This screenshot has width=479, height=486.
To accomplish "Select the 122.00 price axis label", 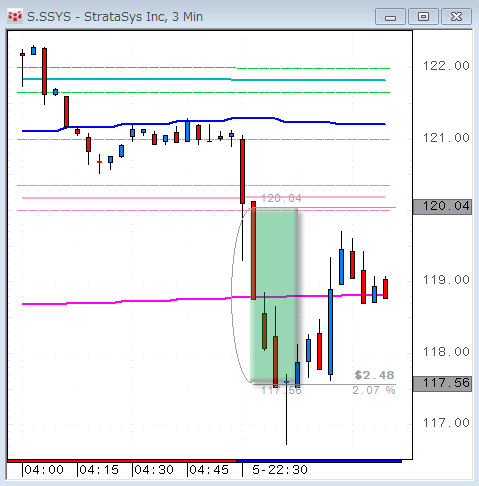I will pos(446,66).
